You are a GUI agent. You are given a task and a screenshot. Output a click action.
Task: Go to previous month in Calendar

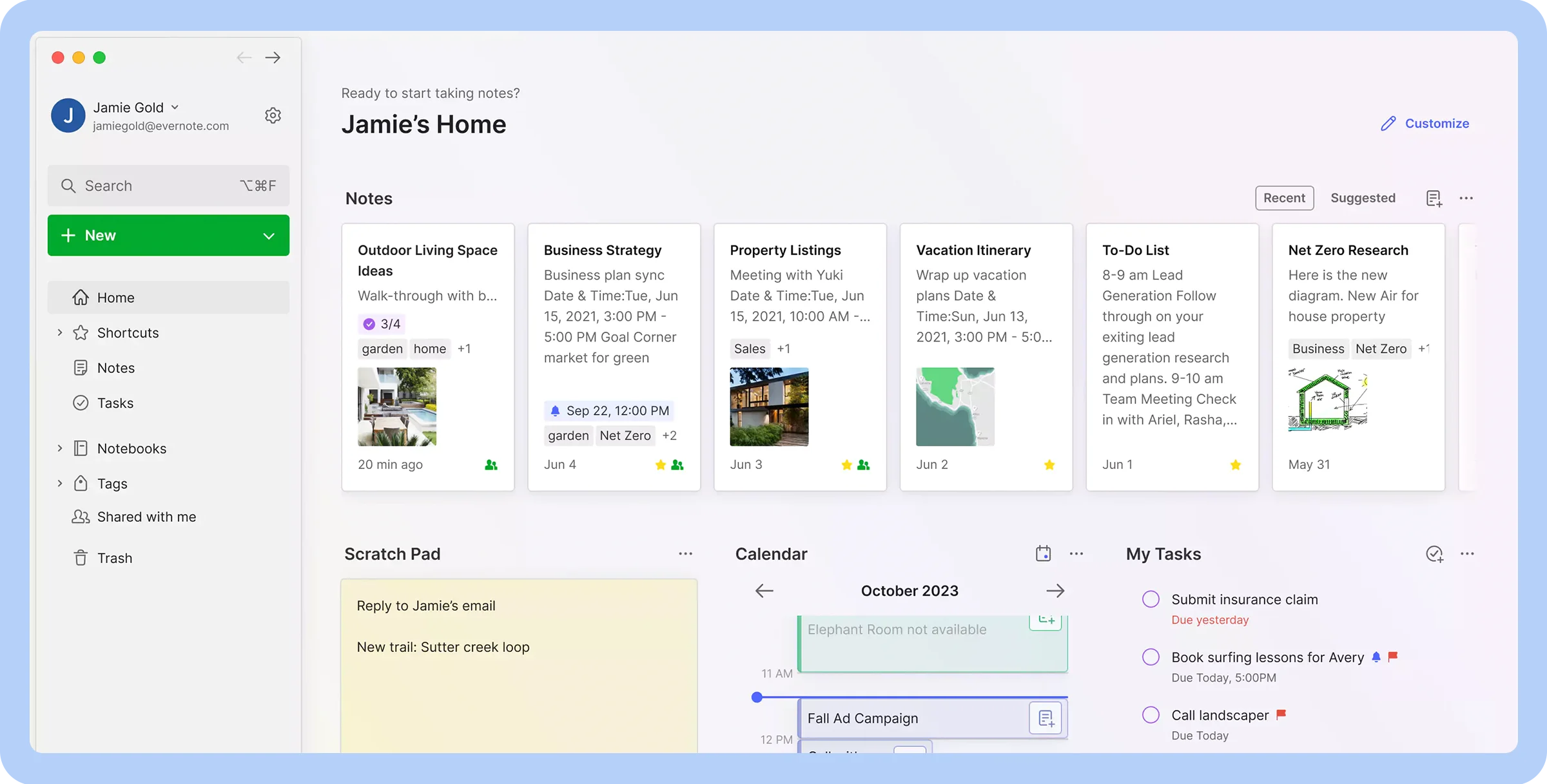pos(764,591)
